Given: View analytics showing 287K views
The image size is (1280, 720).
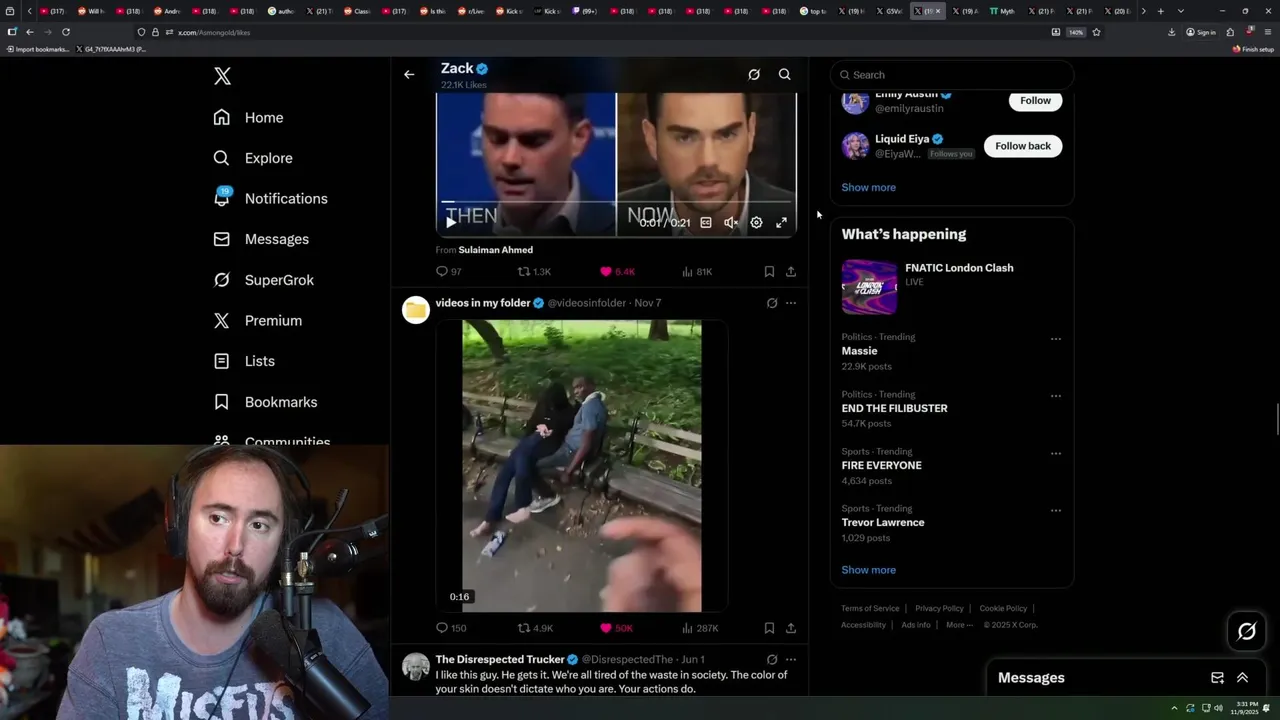Looking at the screenshot, I should coord(700,628).
